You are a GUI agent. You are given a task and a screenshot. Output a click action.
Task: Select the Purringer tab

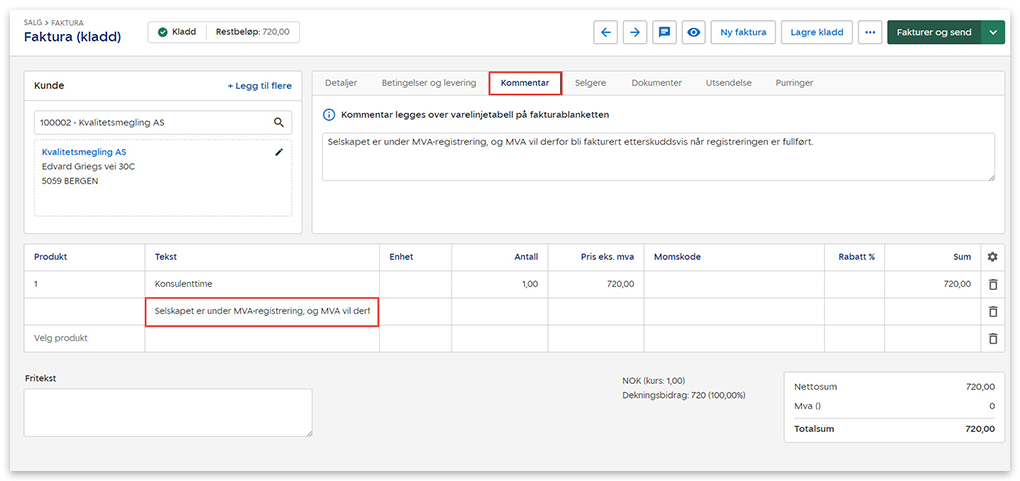(794, 83)
